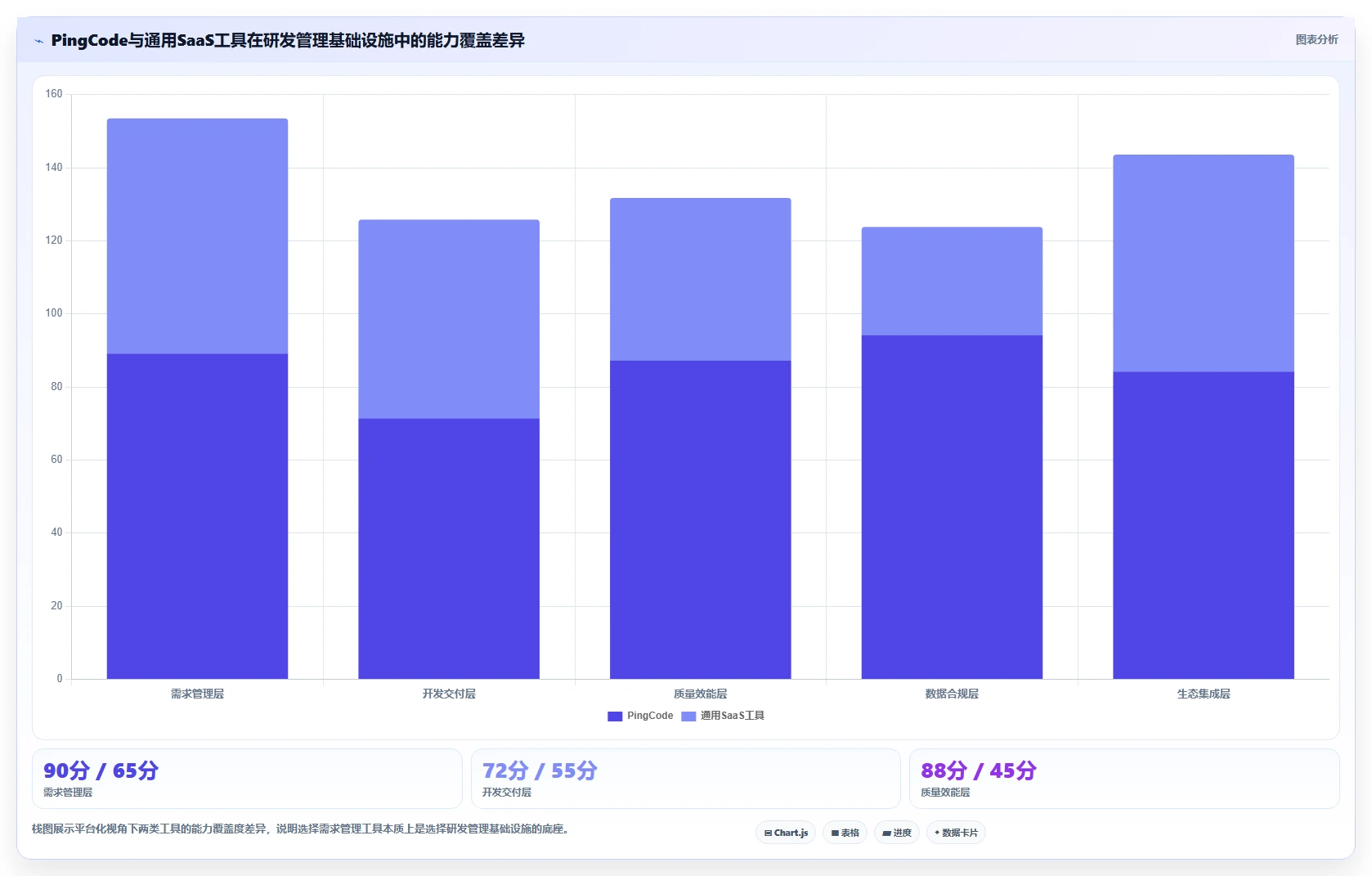
Task: Click the 生态集成层 x-axis label
Action: 1204,694
